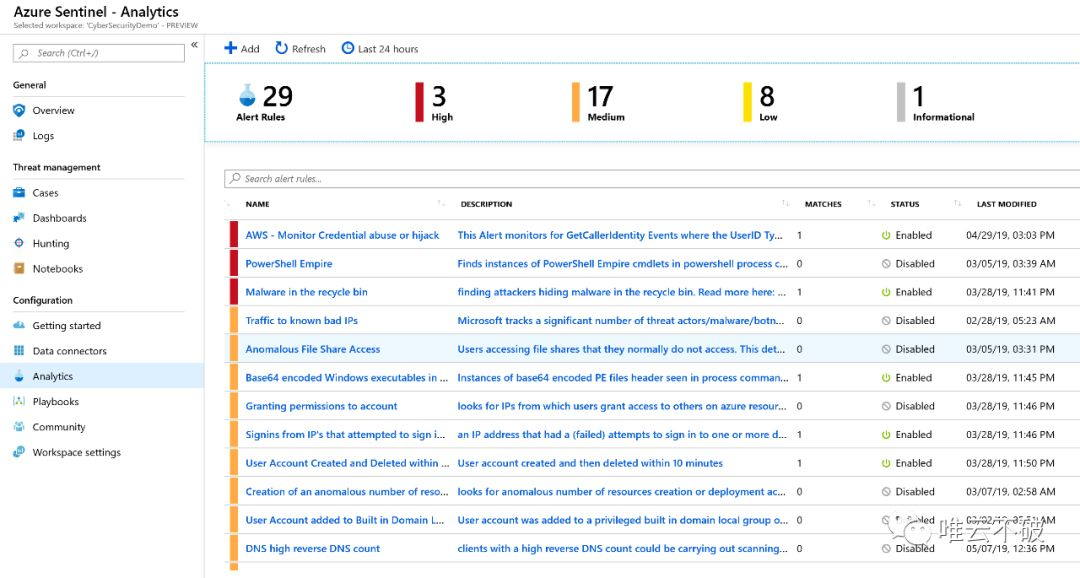Sort the table by STATUS column arrows
This screenshot has height=578, width=1080.
click(x=957, y=203)
